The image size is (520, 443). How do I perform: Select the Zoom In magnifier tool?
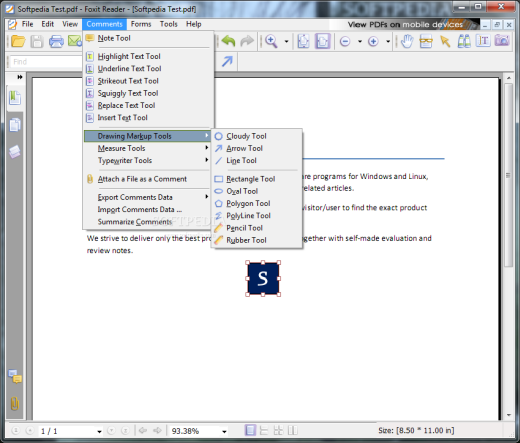coord(271,41)
